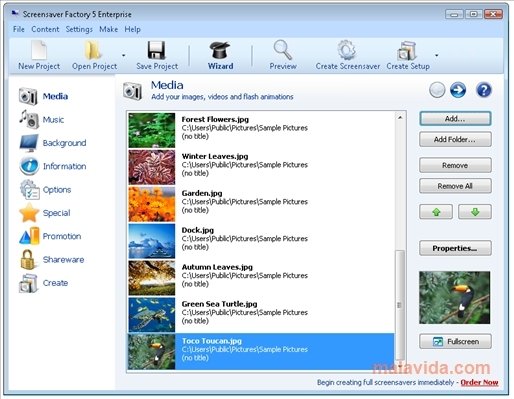The width and height of the screenshot is (514, 399).
Task: Open the Content menu
Action: coord(45,29)
